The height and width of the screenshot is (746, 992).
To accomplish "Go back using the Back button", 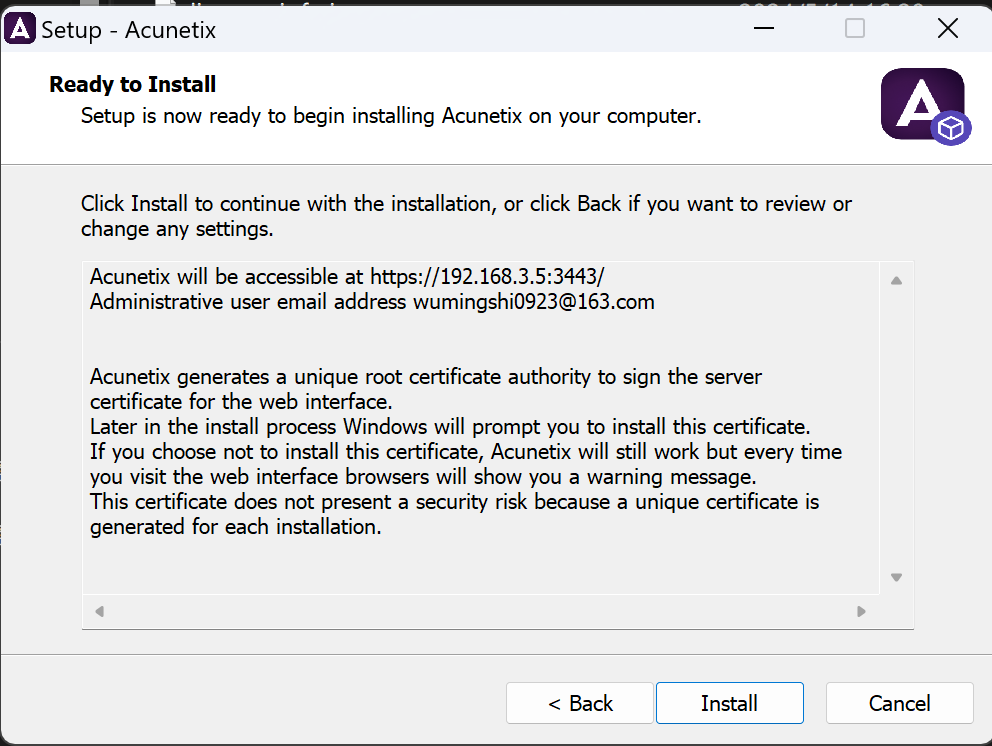I will tap(579, 703).
